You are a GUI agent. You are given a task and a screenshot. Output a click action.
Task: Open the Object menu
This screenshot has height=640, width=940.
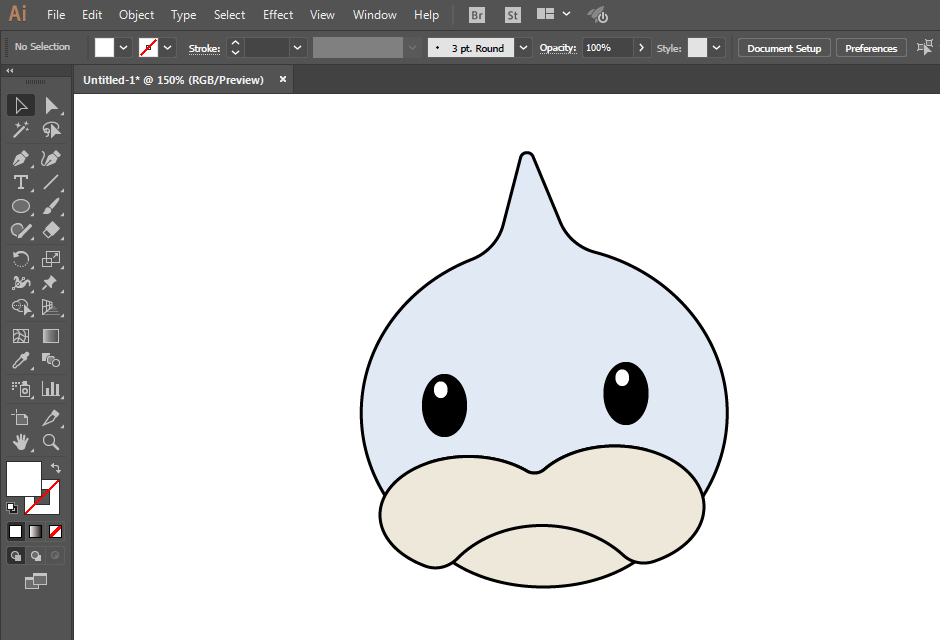136,15
